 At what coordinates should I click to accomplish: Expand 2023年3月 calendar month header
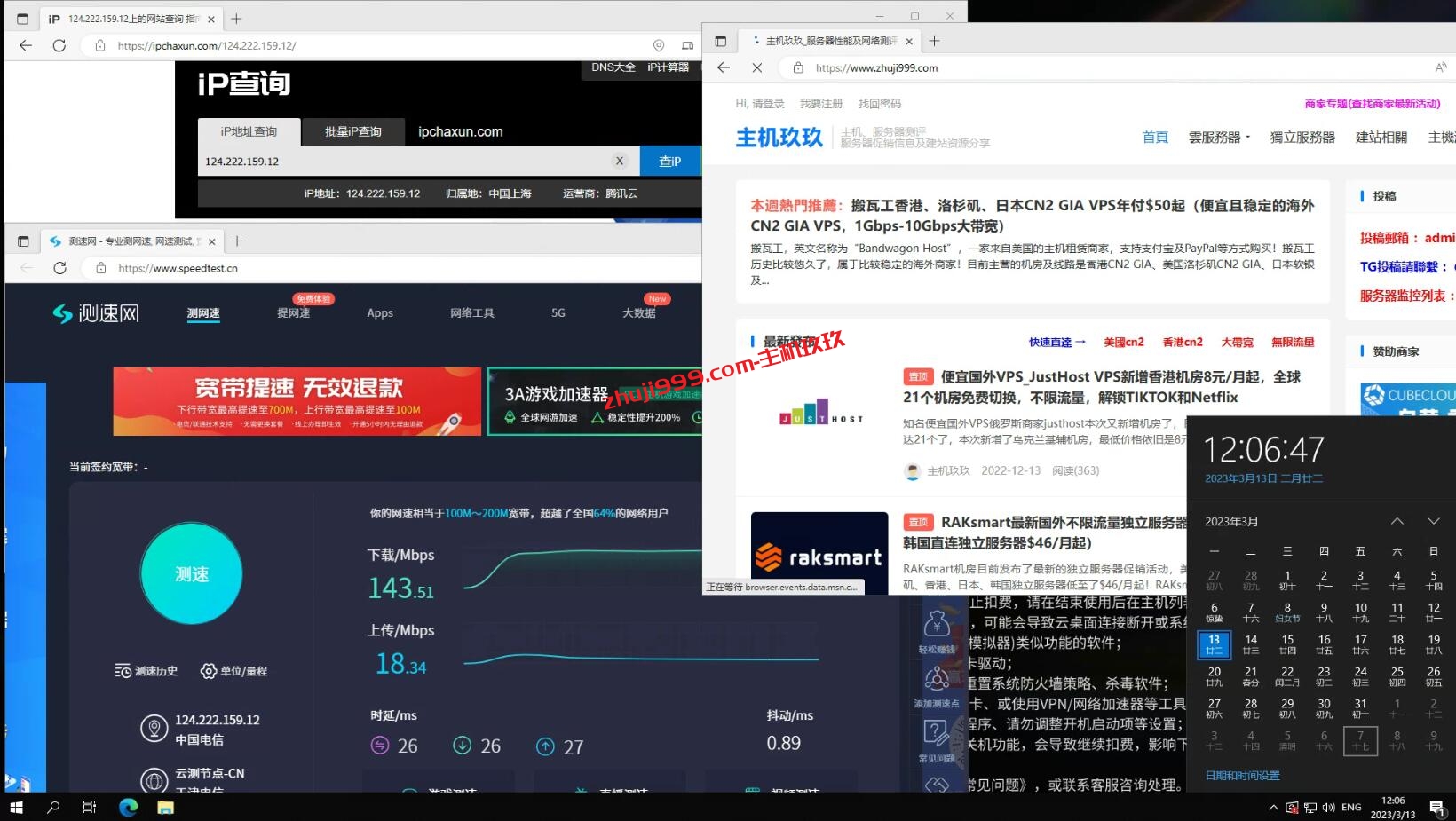tap(1231, 521)
